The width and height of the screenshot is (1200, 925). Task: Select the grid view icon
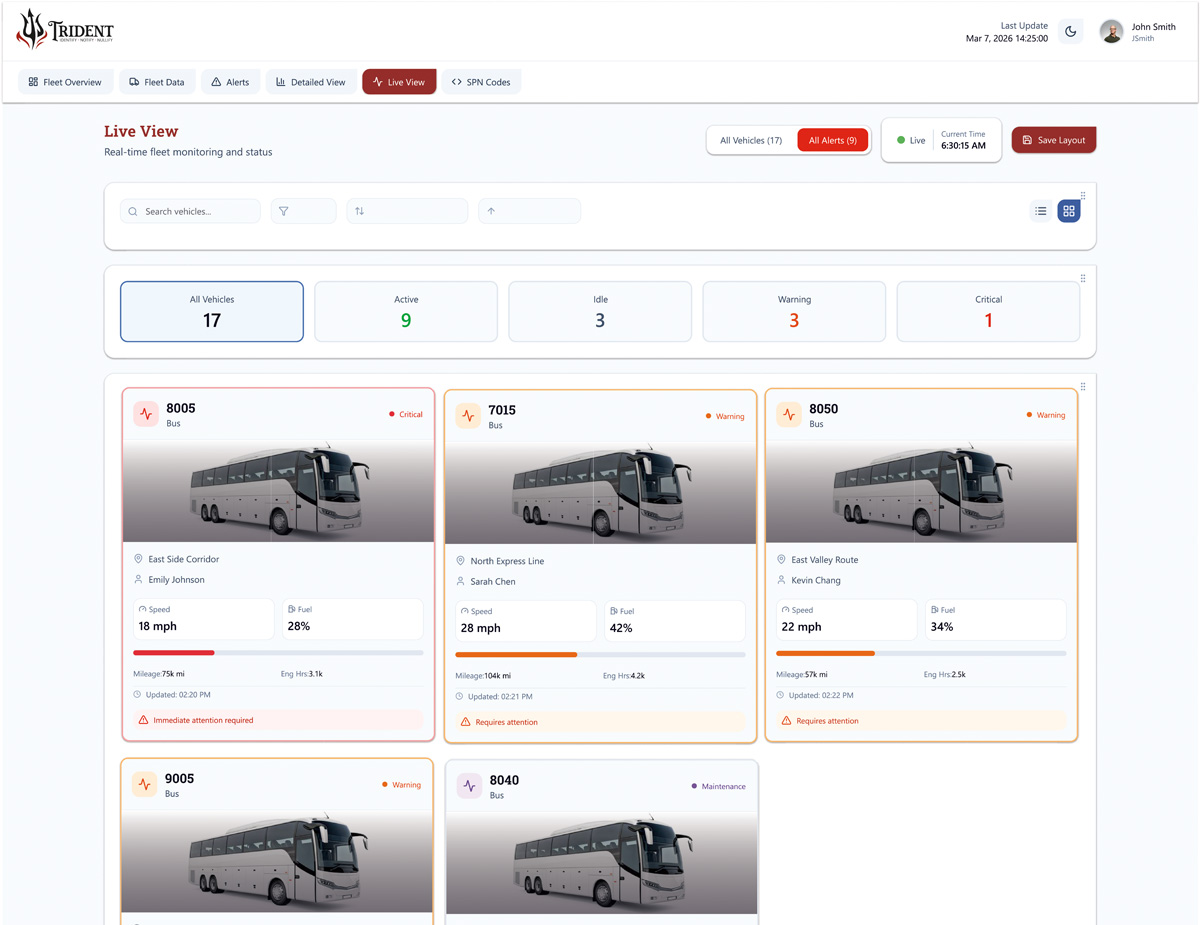(1068, 211)
